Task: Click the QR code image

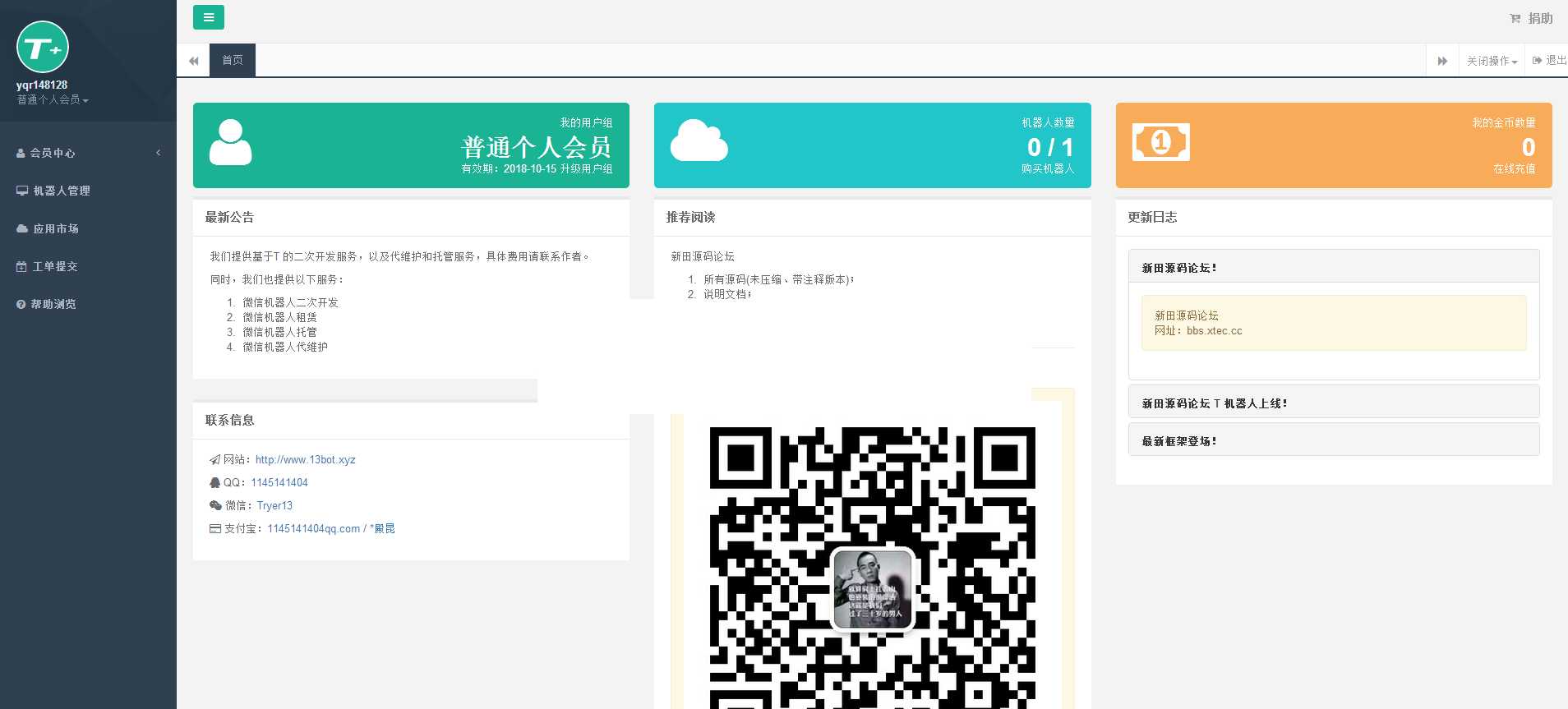Action: [x=873, y=567]
